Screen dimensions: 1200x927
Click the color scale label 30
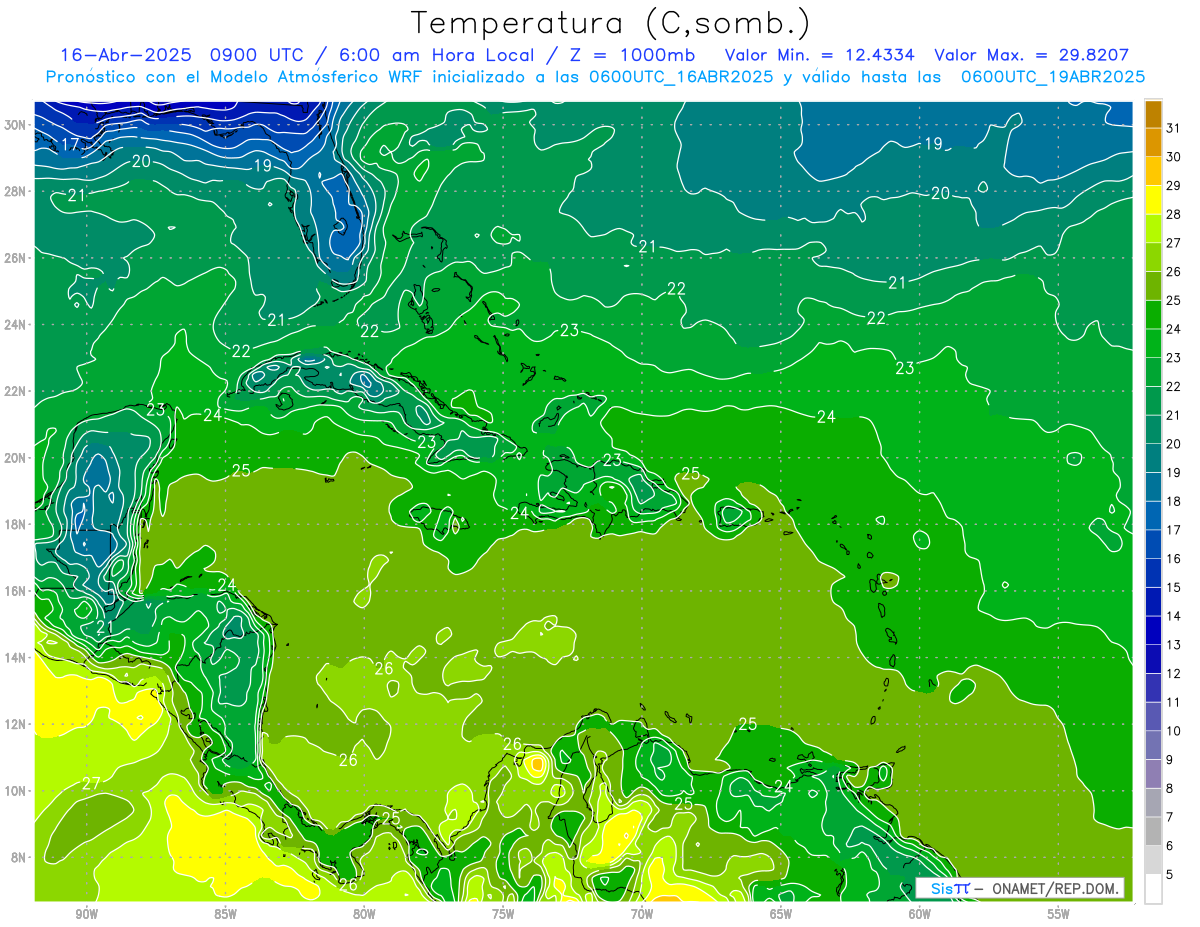tap(1174, 156)
